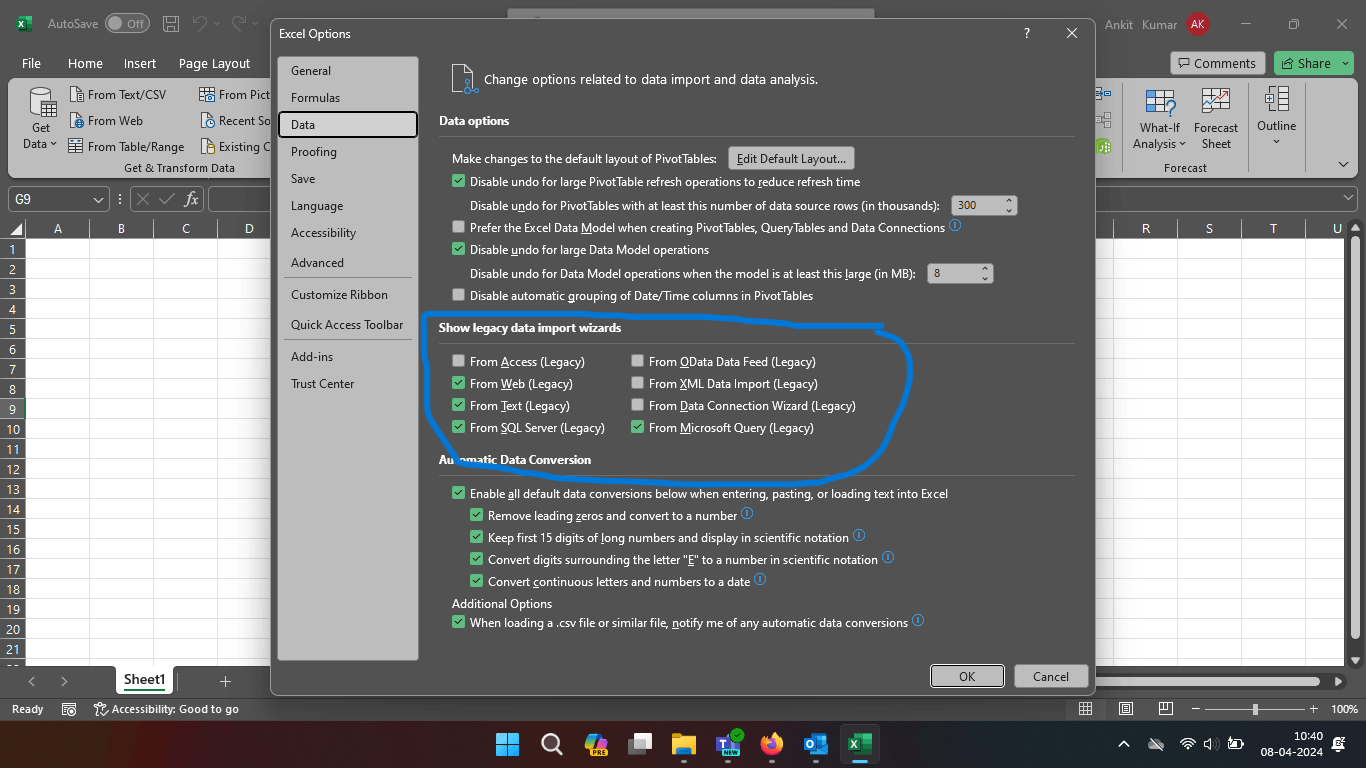Open Customize Ribbon options
Screen dimensions: 1366x768
point(348,295)
